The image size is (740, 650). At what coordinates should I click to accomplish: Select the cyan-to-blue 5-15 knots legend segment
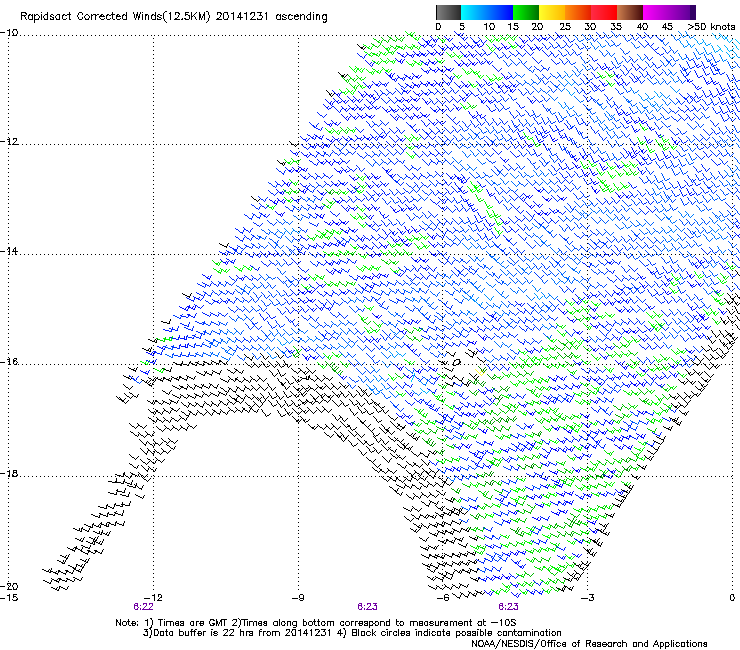(487, 12)
